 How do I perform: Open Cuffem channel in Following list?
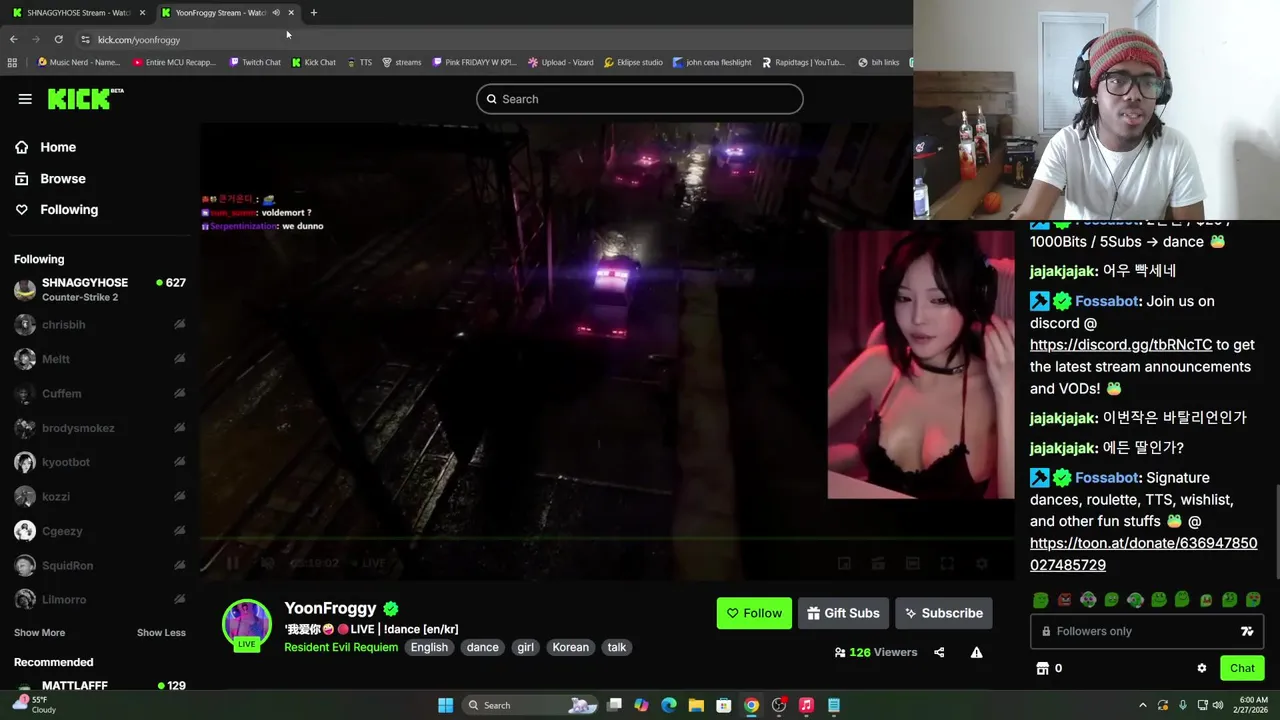coord(100,393)
